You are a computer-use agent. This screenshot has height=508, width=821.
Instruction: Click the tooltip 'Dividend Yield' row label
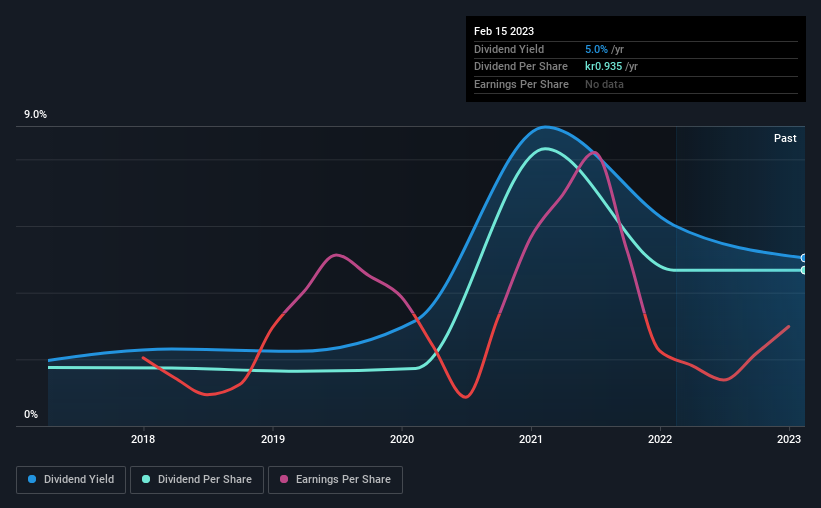tap(509, 49)
